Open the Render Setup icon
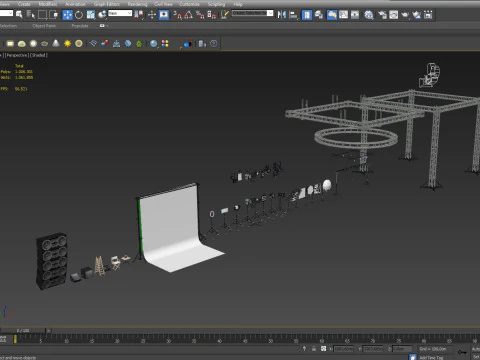Screen dimensions: 480x360 click(382, 15)
